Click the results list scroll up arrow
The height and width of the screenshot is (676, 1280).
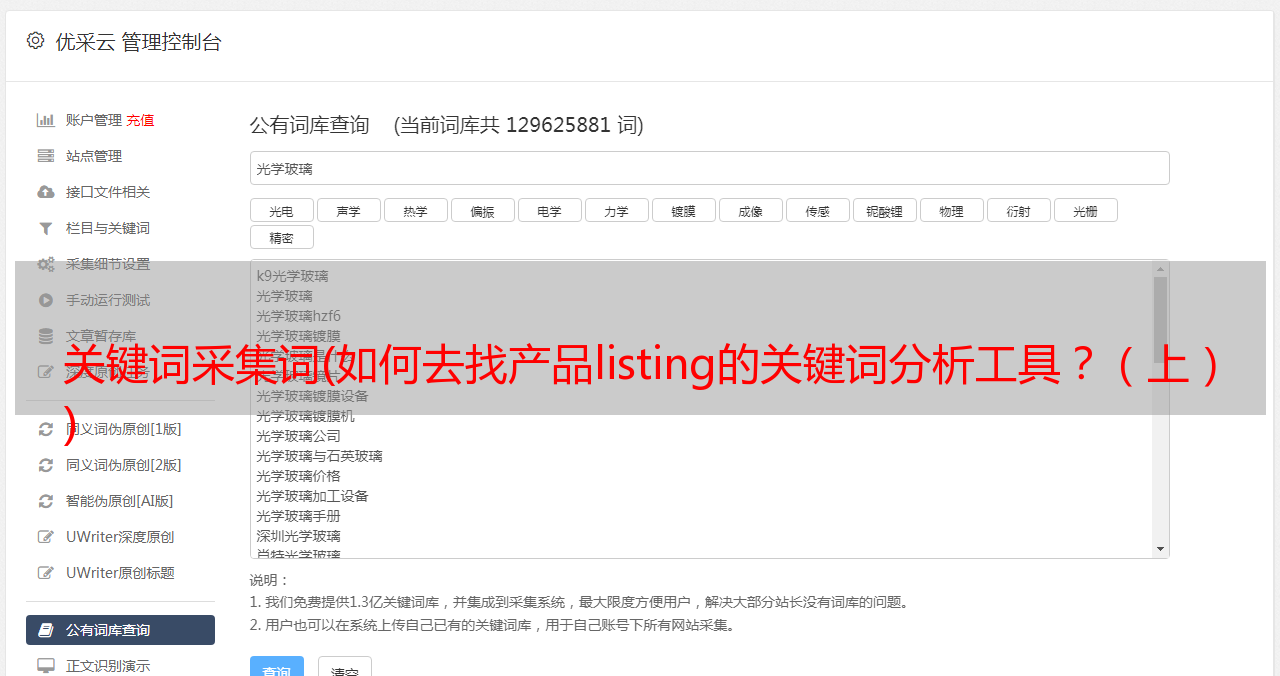click(1160, 268)
